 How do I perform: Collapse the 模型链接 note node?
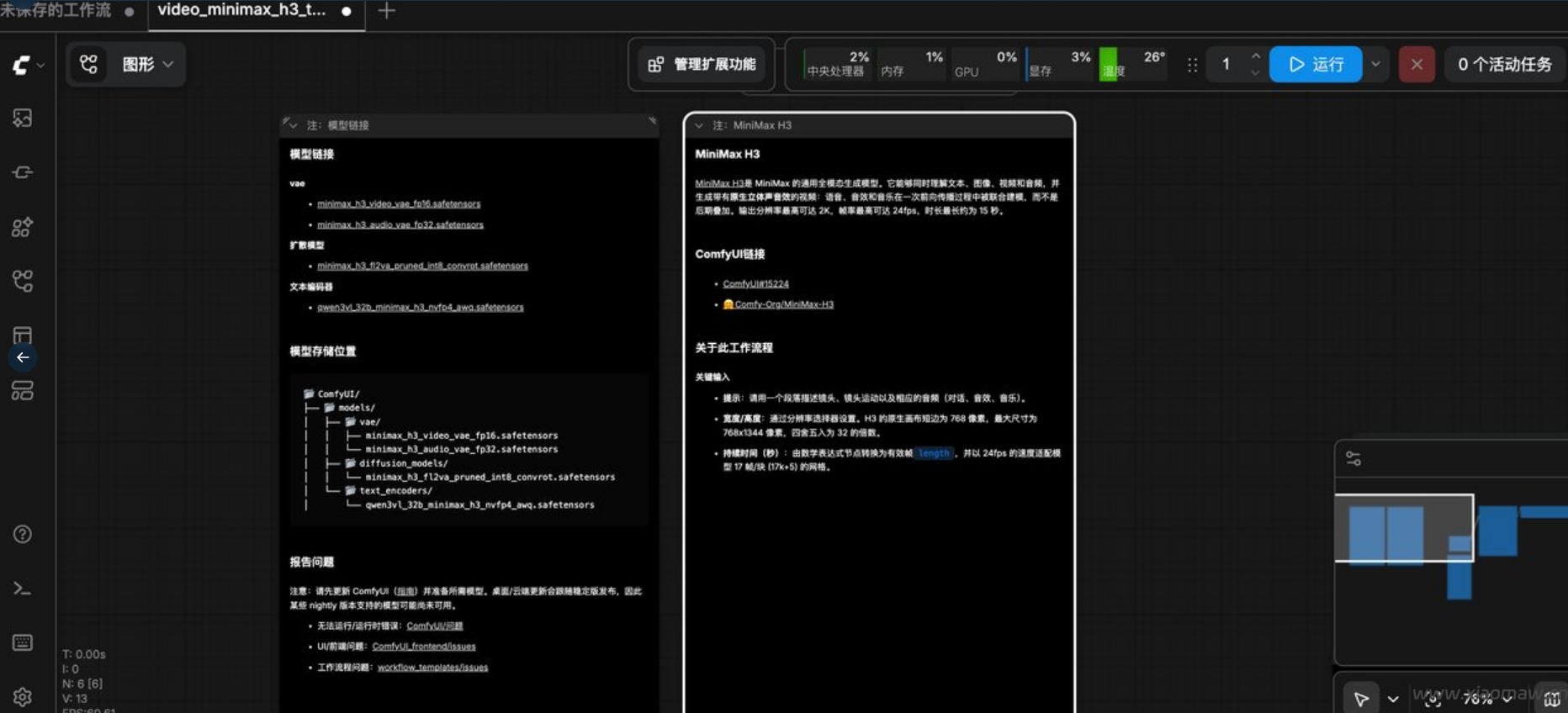(294, 125)
